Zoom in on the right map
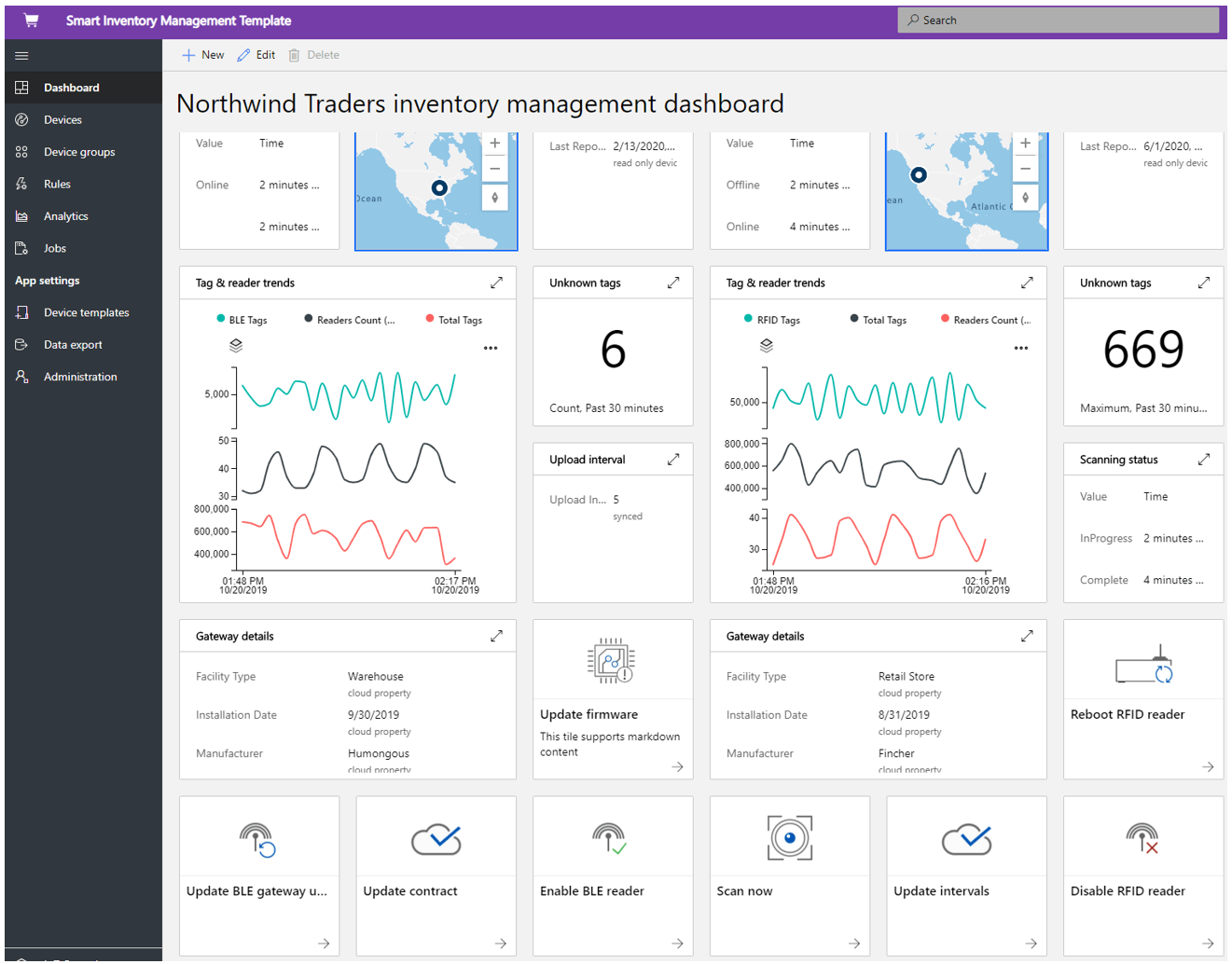The width and height of the screenshot is (1232, 964). [1025, 144]
